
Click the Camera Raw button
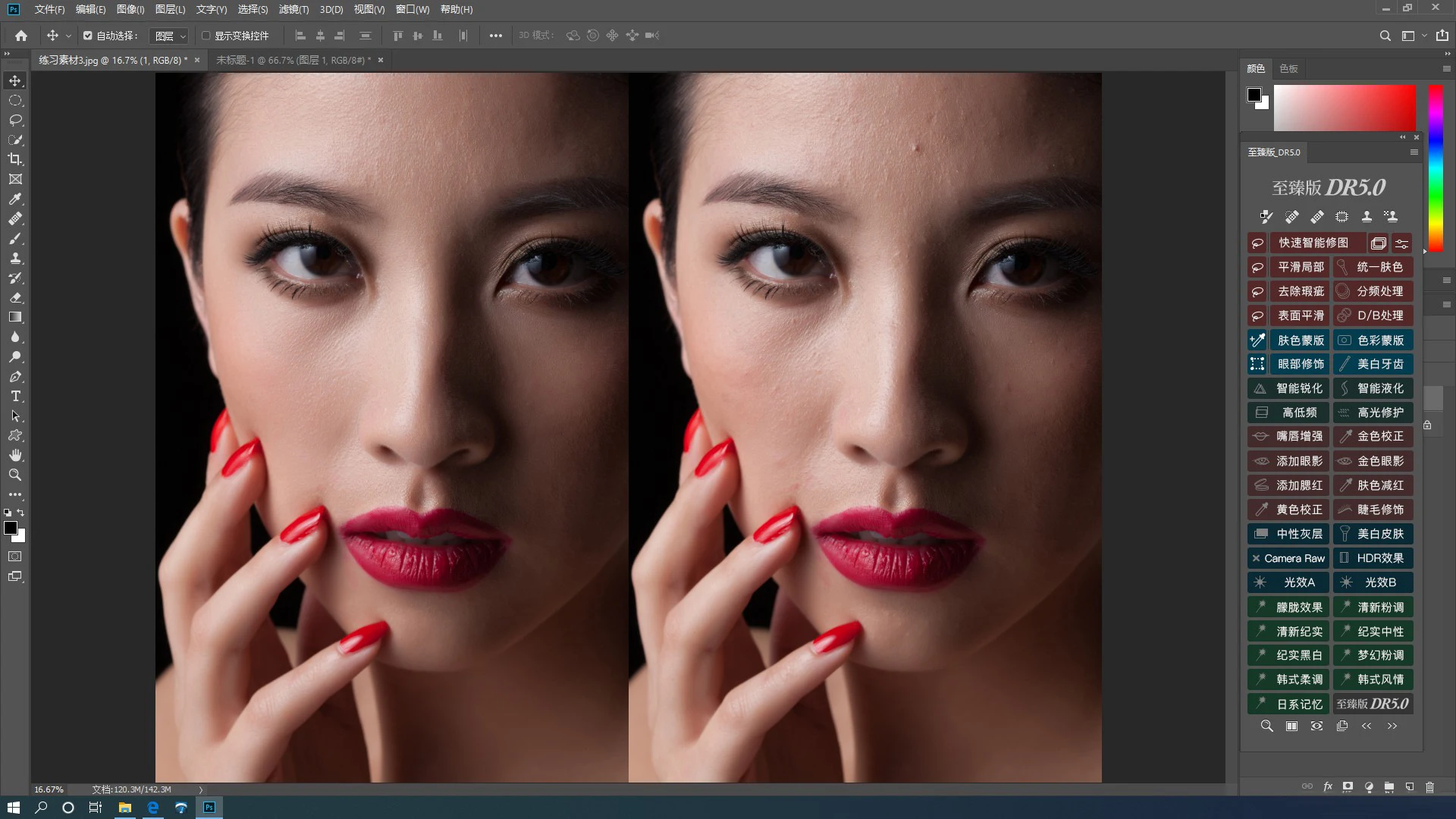click(x=1294, y=558)
